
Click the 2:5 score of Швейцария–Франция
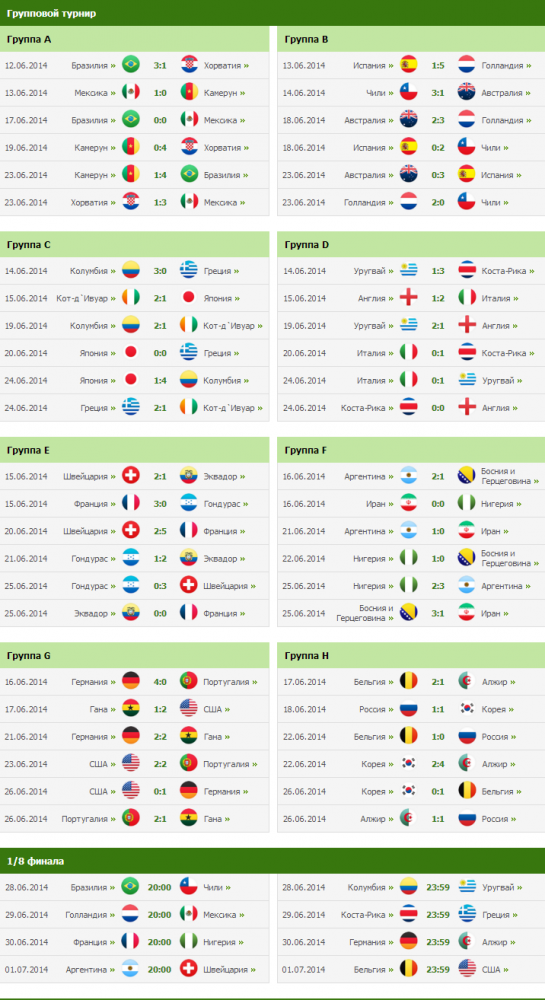coord(160,531)
